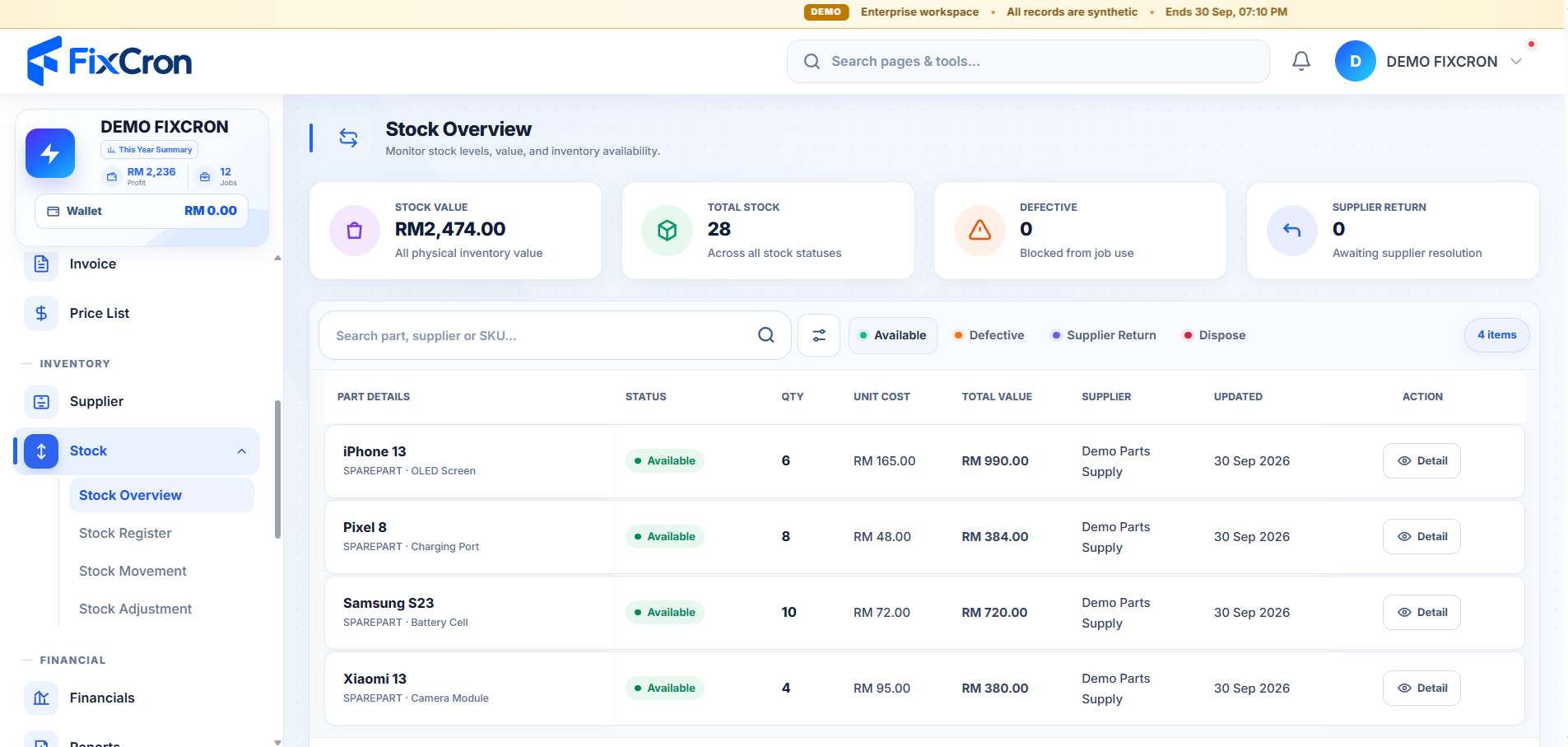Open Supplier from the sidebar icon
Image resolution: width=1568 pixels, height=747 pixels.
(41, 402)
